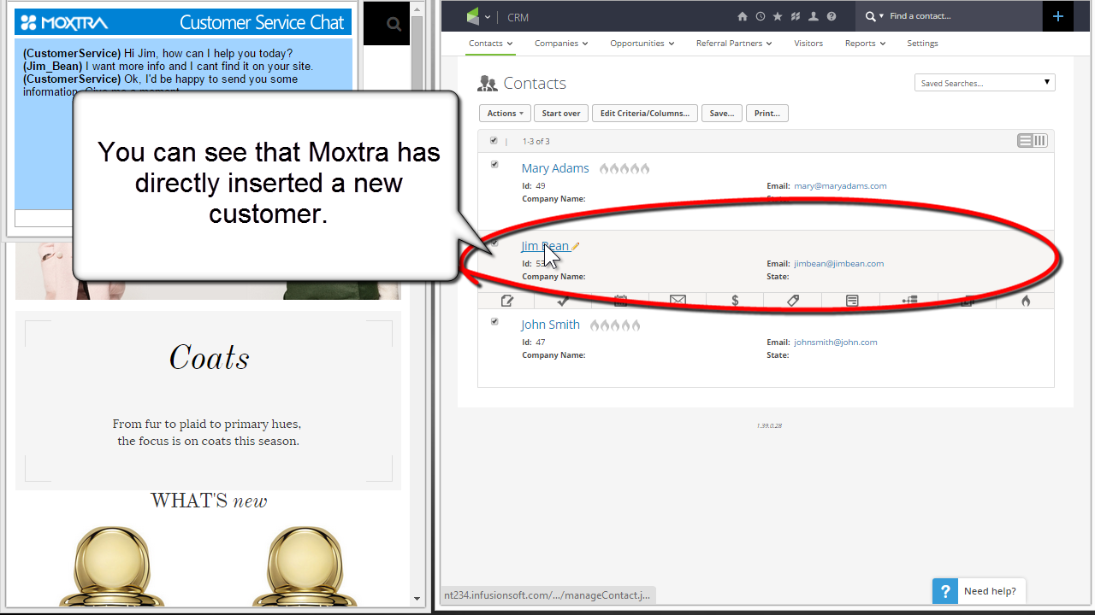Open the Visitors menu item

[x=808, y=43]
